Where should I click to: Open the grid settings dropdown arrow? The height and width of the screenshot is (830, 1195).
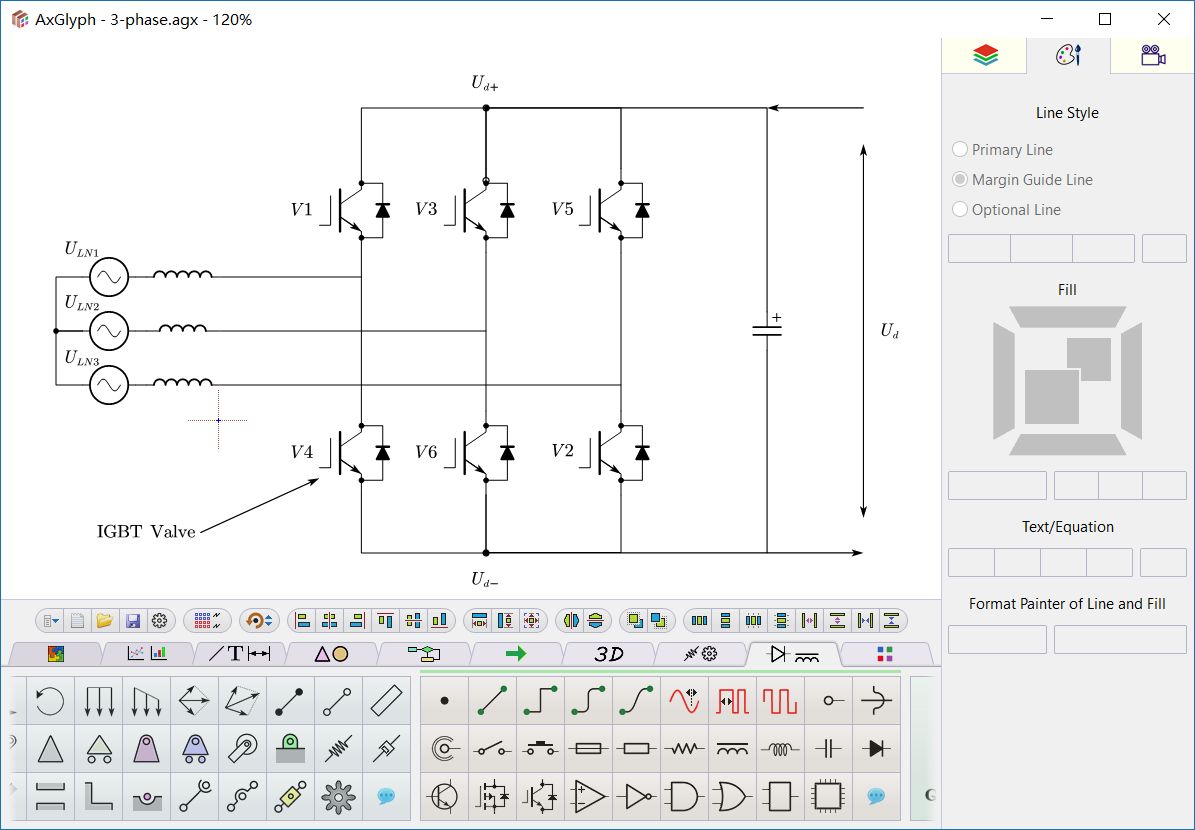click(214, 618)
